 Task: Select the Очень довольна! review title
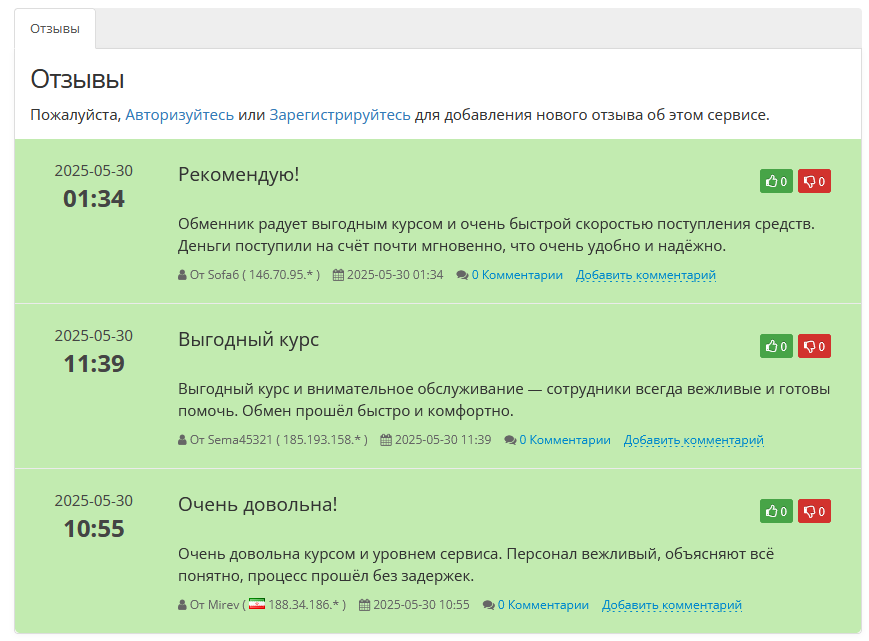click(x=258, y=505)
